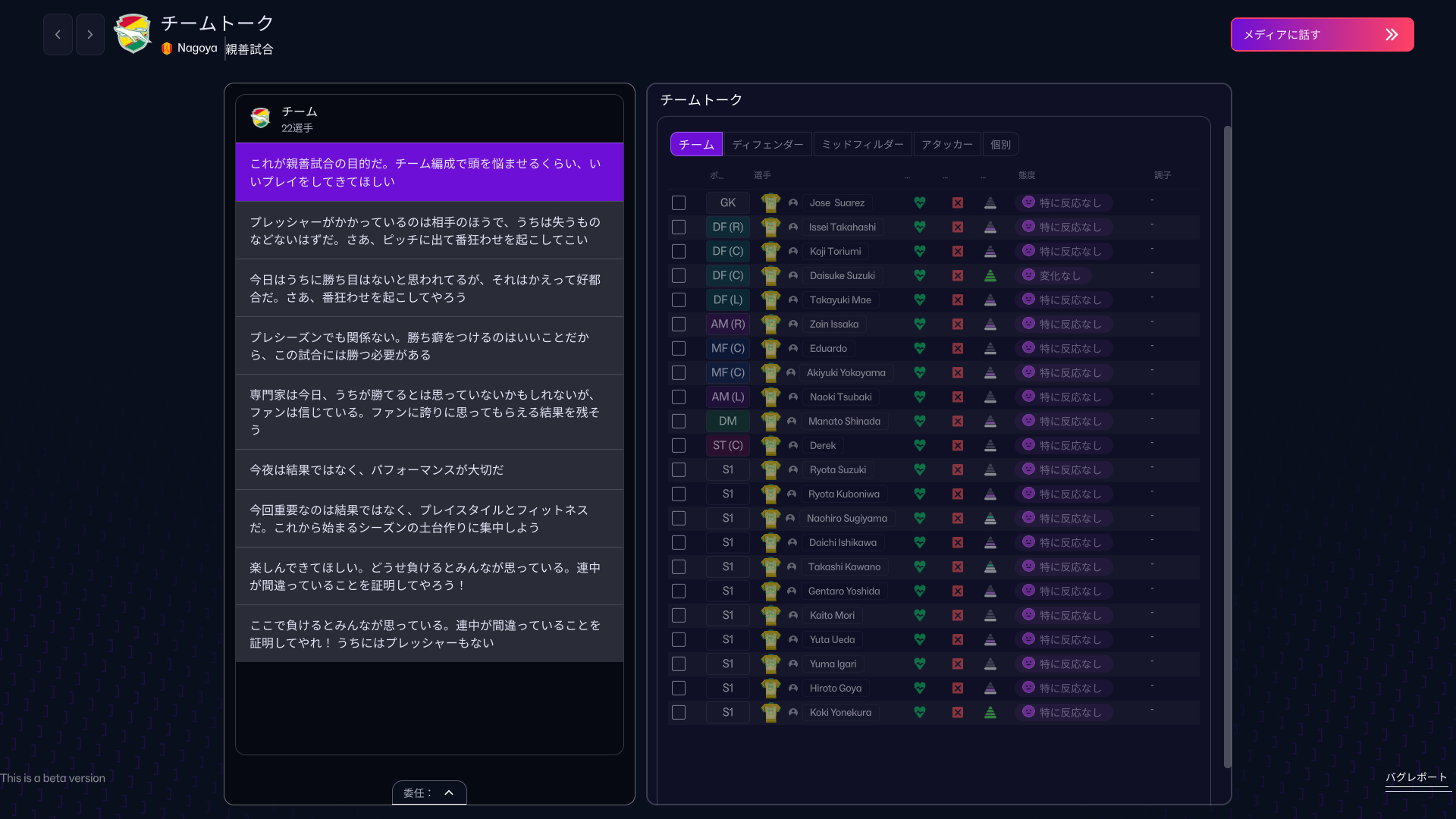1456x819 pixels.
Task: Go back with the left arrow icon
Action: point(58,35)
